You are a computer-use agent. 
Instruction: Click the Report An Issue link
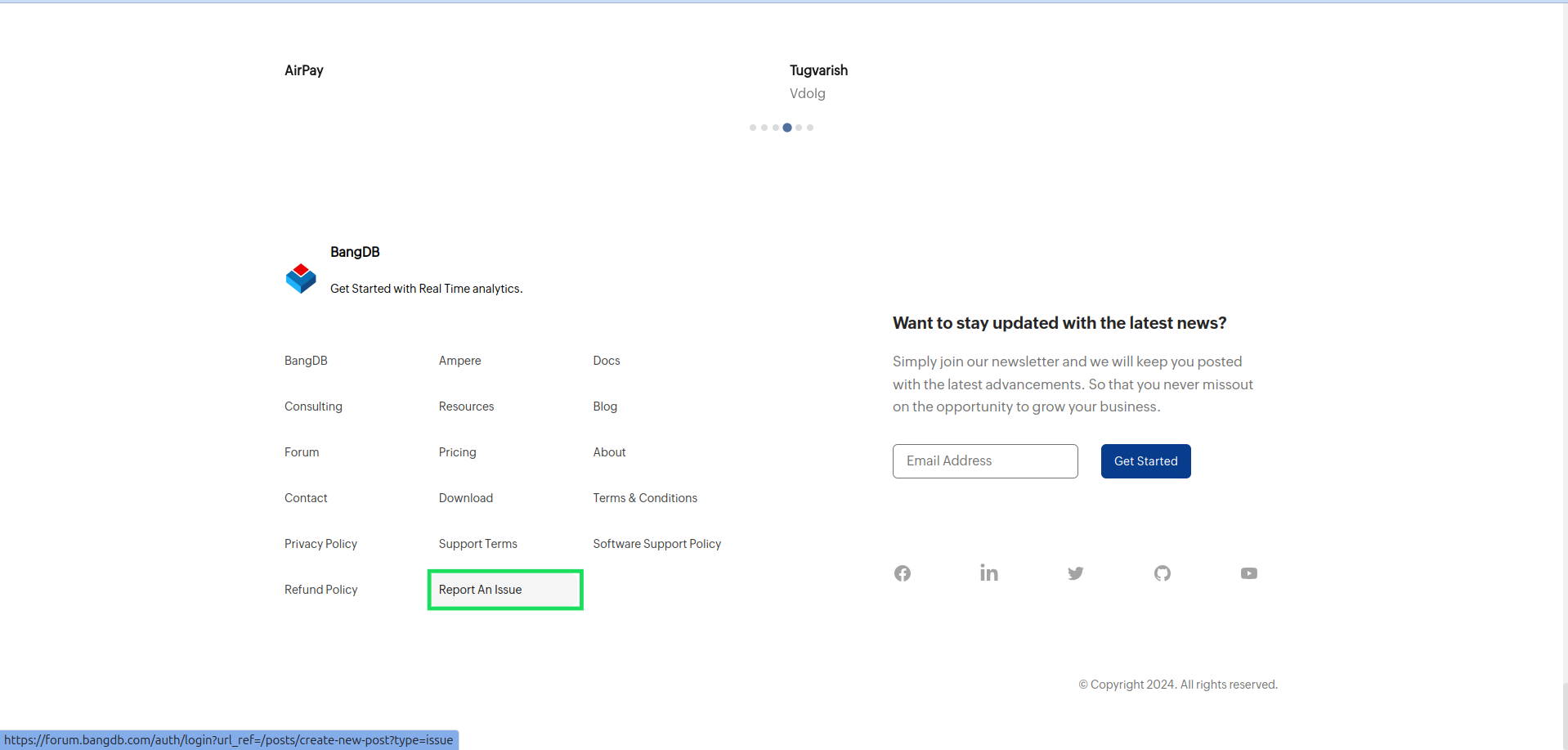(x=481, y=590)
